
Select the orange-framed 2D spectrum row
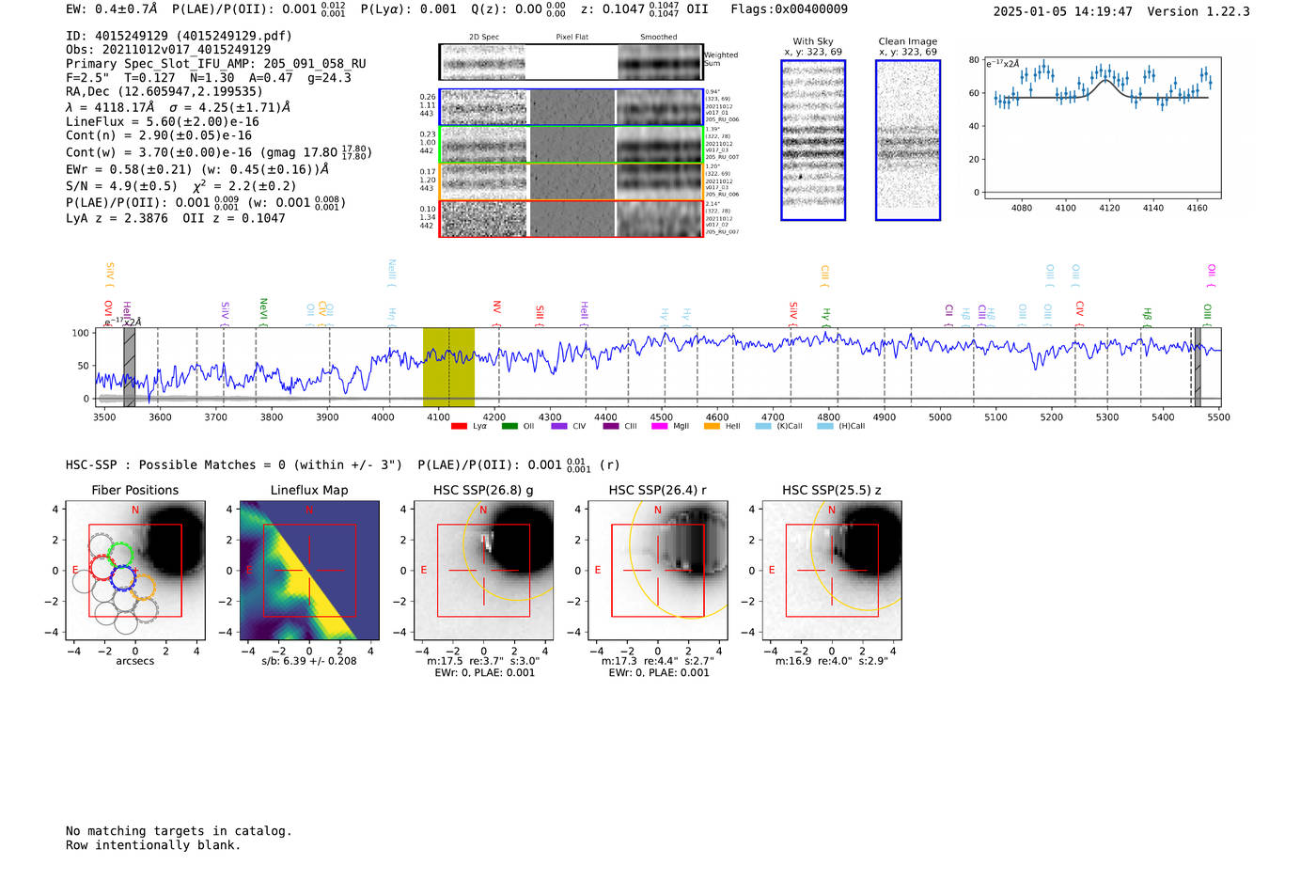point(572,181)
